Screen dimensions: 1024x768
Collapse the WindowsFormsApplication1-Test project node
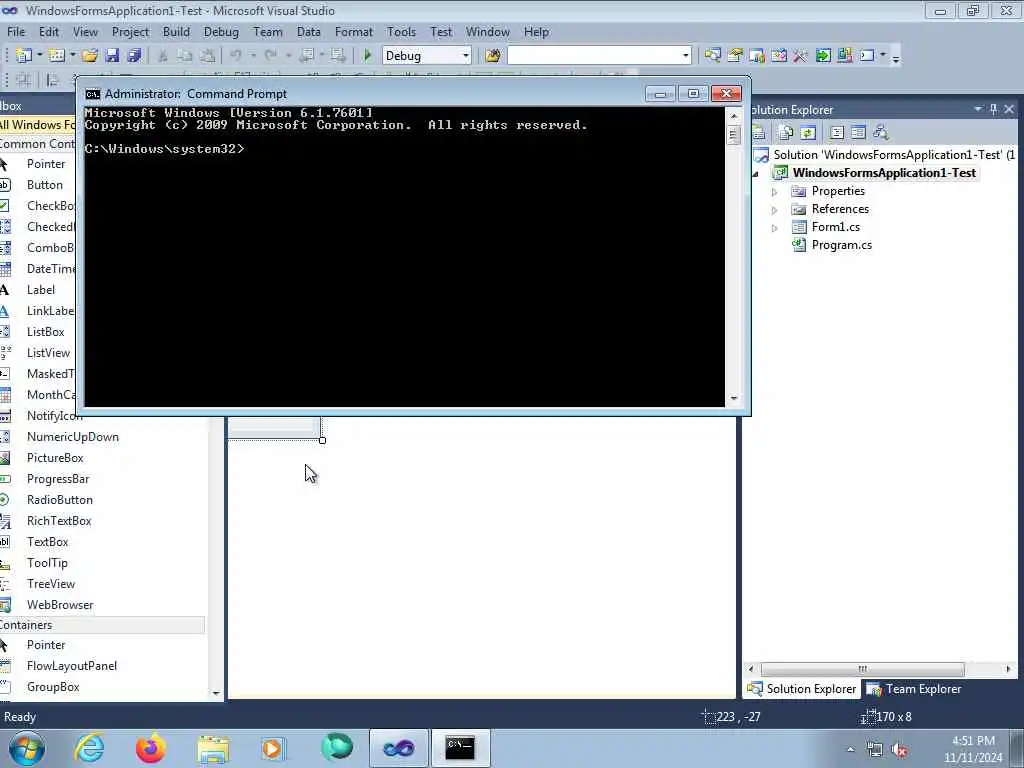click(x=756, y=174)
